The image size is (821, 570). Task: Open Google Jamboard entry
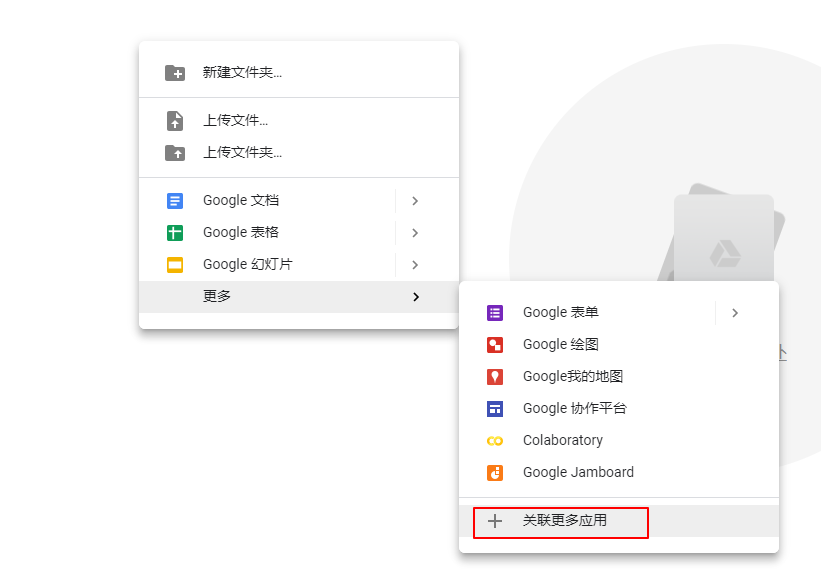pyautogui.click(x=619, y=473)
